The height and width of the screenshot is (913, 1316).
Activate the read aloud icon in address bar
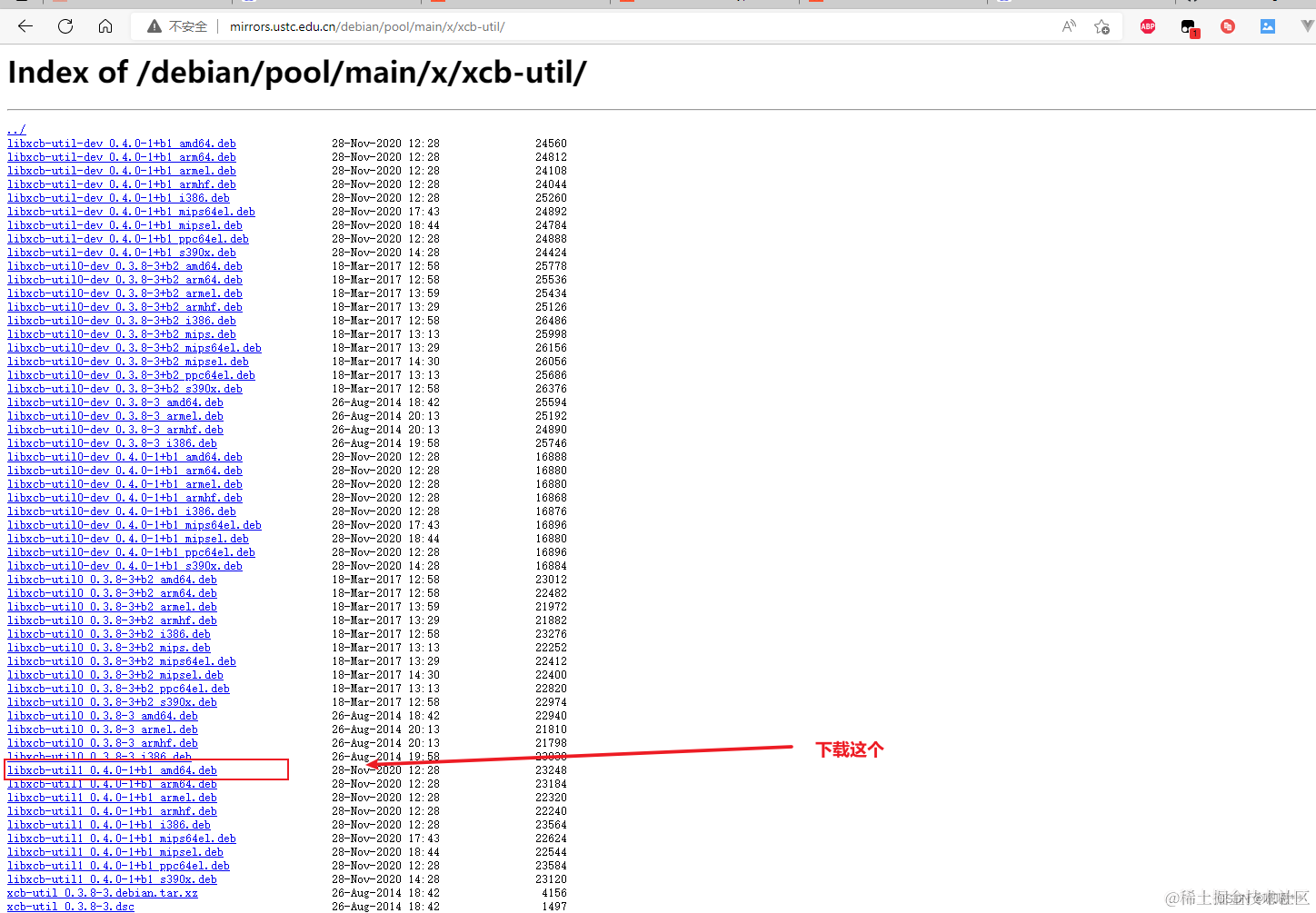click(x=1069, y=26)
